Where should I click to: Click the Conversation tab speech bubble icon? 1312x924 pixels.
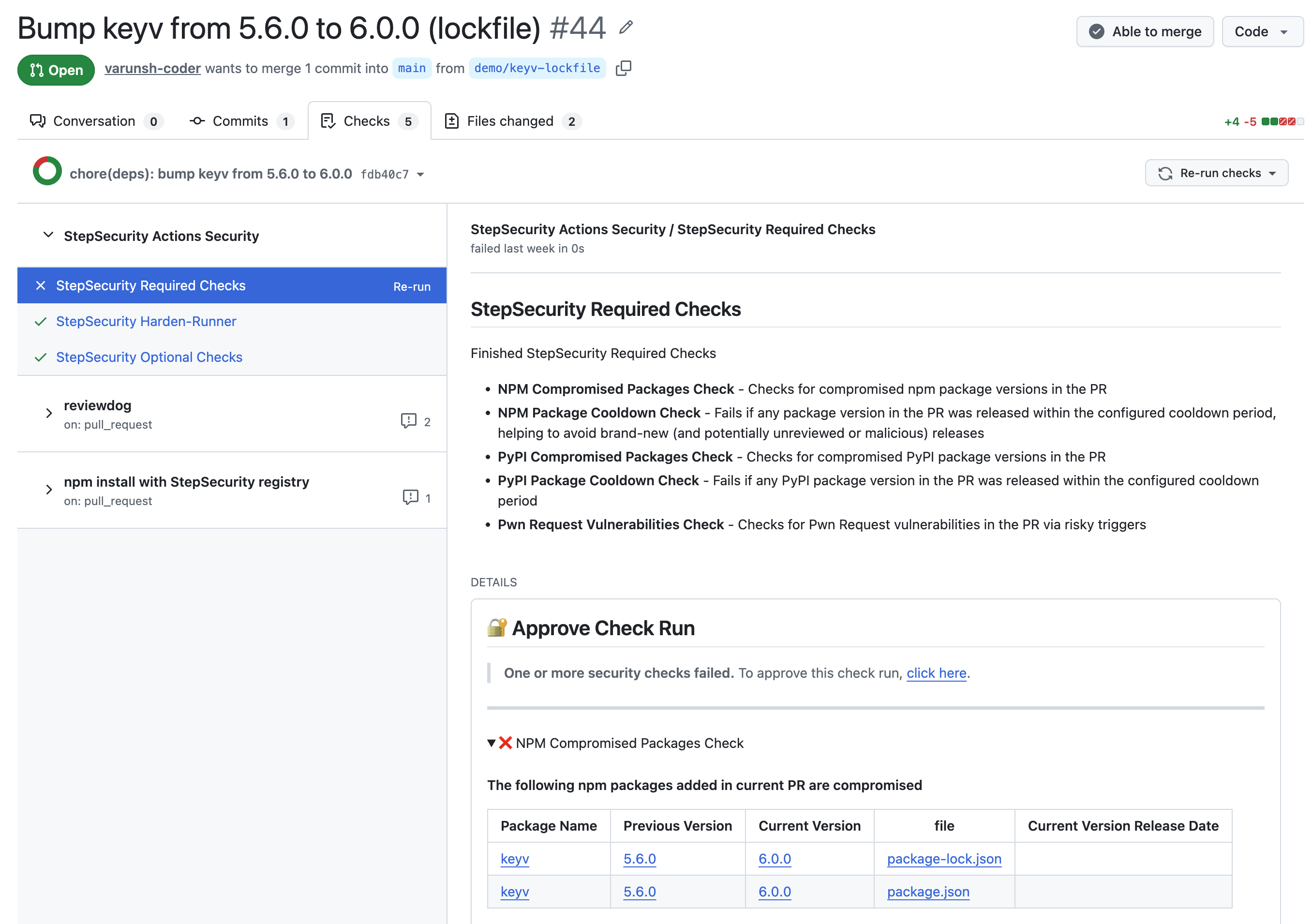click(38, 120)
